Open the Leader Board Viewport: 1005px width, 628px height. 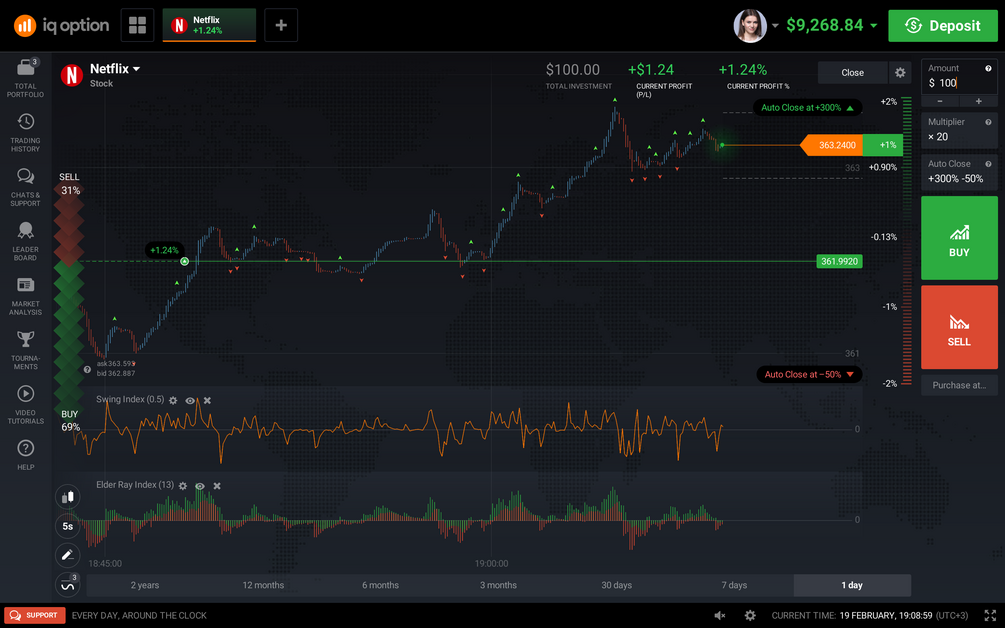tap(26, 242)
